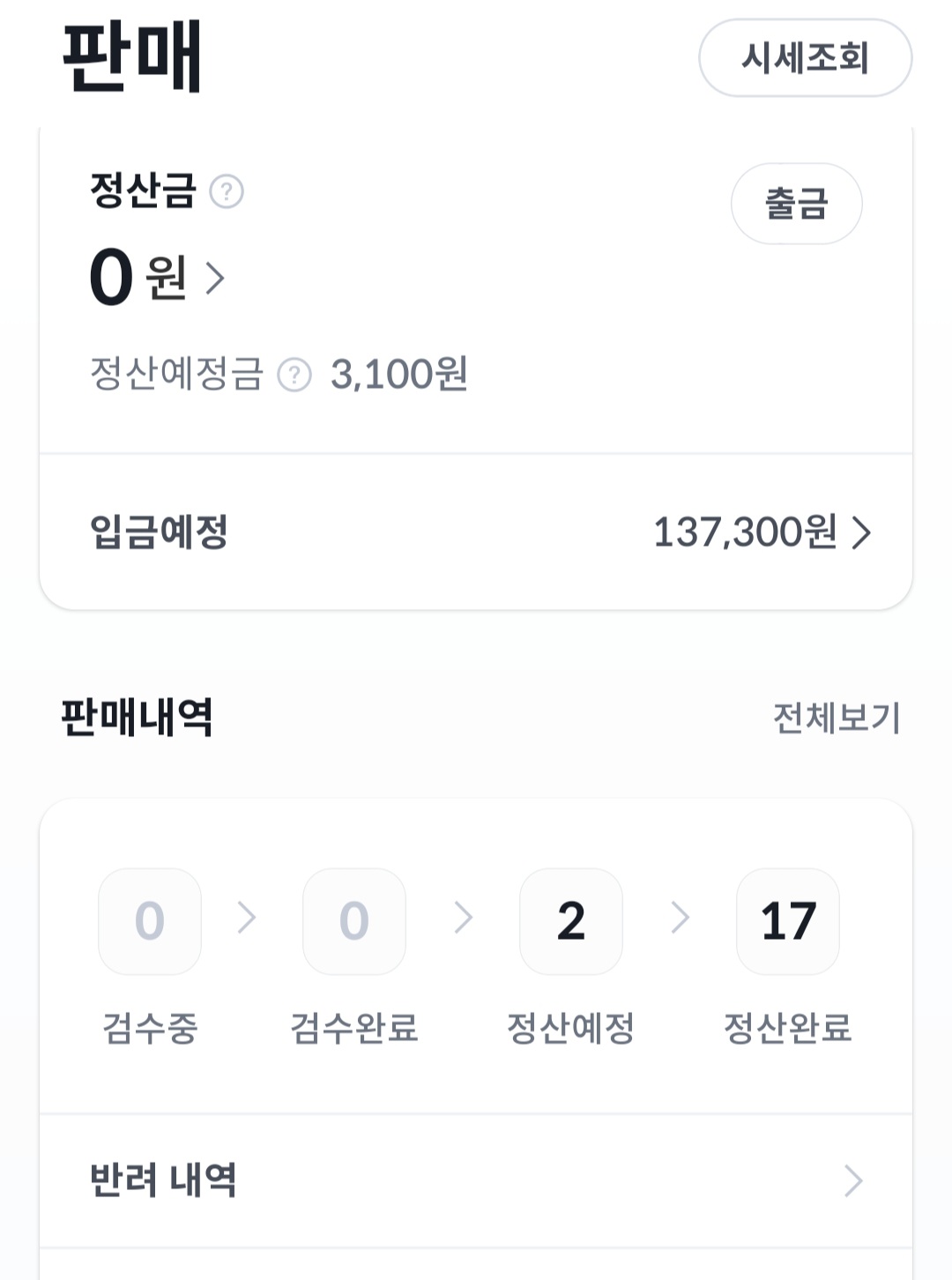Tap arrow between 정산예정 and 정산완료

coord(681,918)
